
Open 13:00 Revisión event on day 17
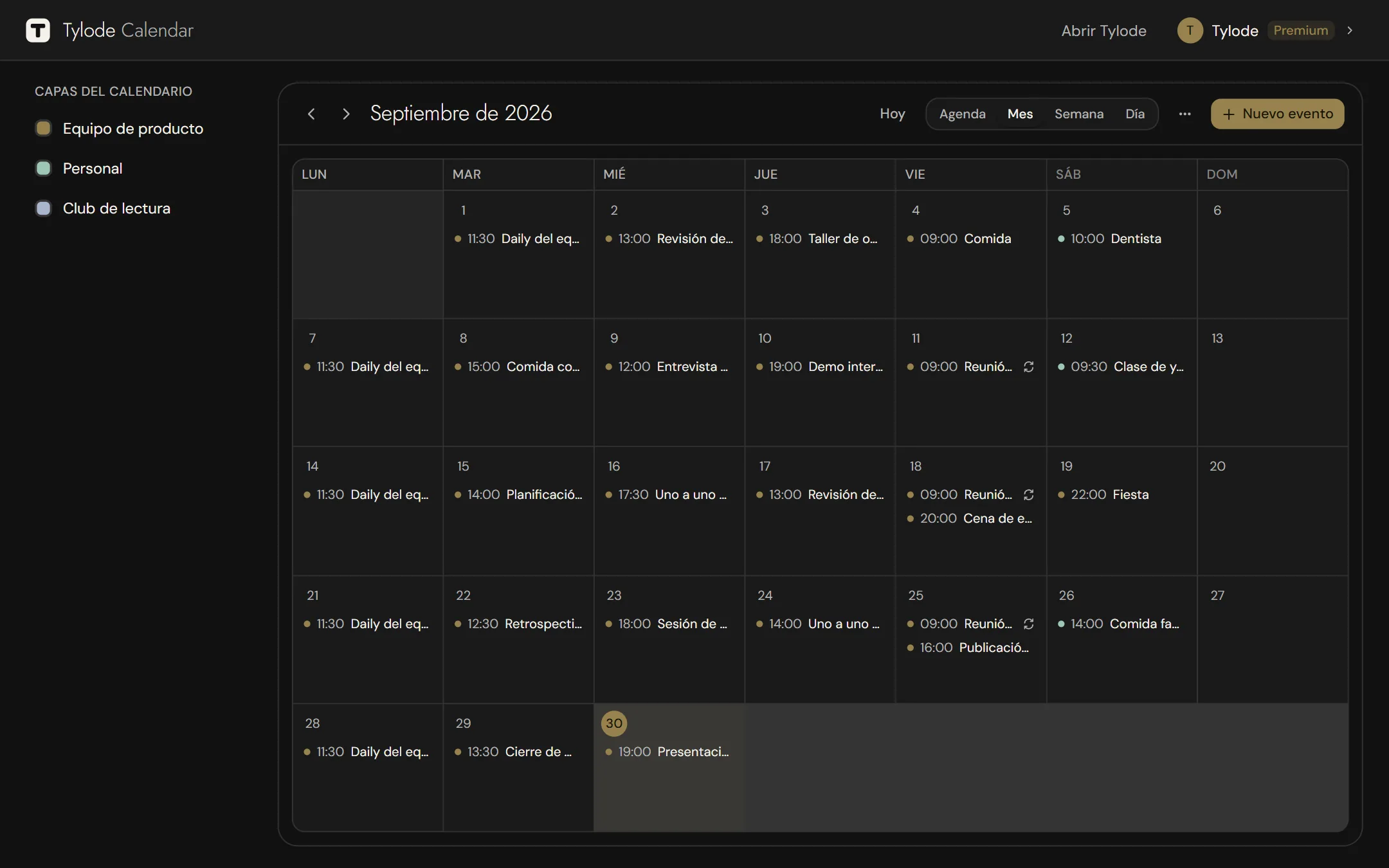tap(819, 494)
